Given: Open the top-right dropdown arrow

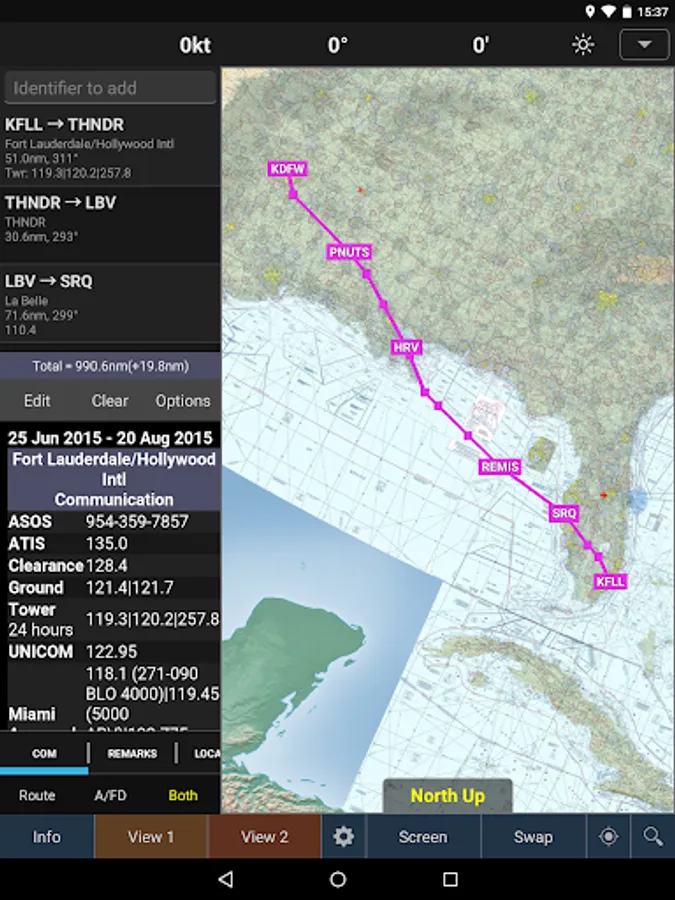Looking at the screenshot, I should coord(644,45).
